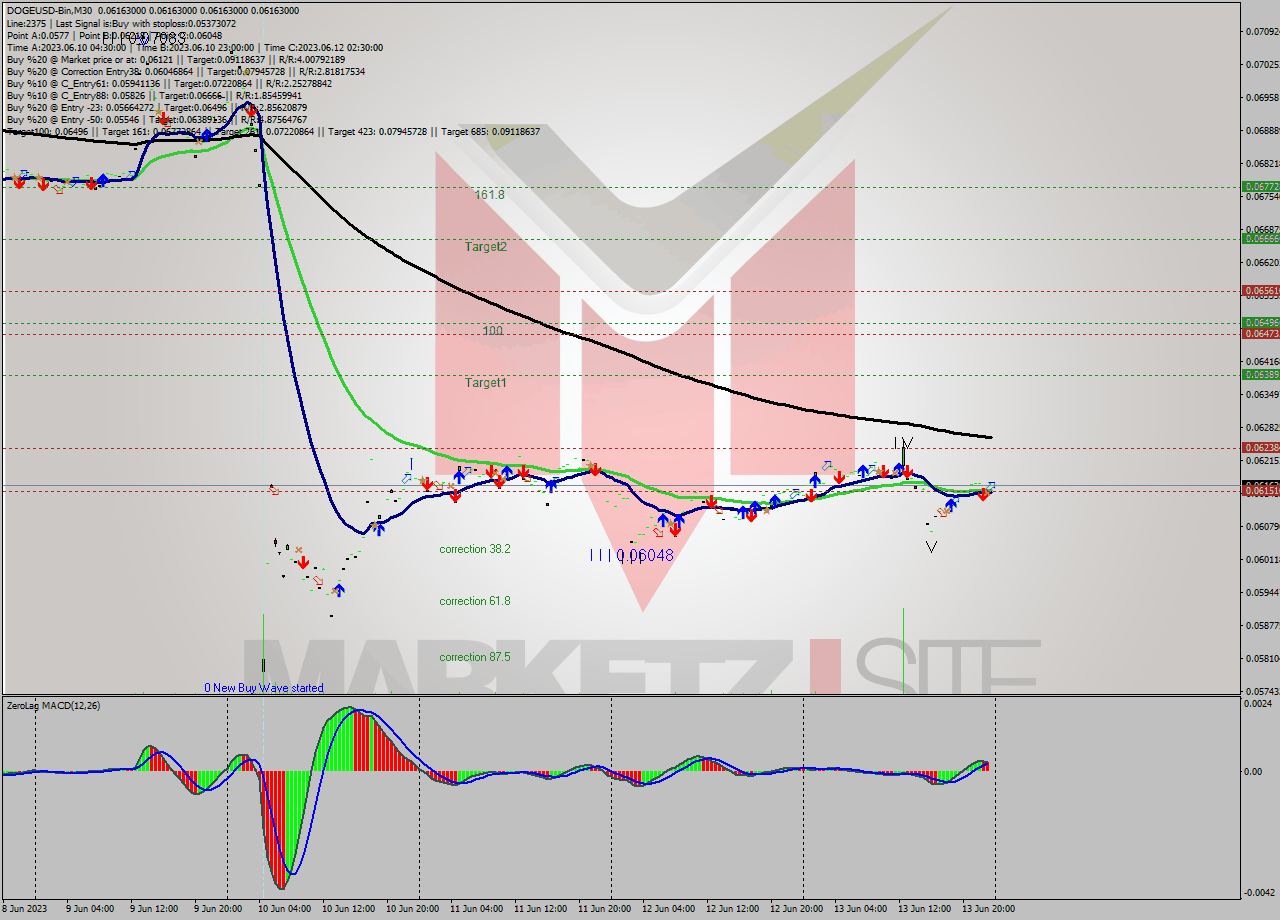Click '12 Jun 04:00' on the time axis

click(668, 909)
